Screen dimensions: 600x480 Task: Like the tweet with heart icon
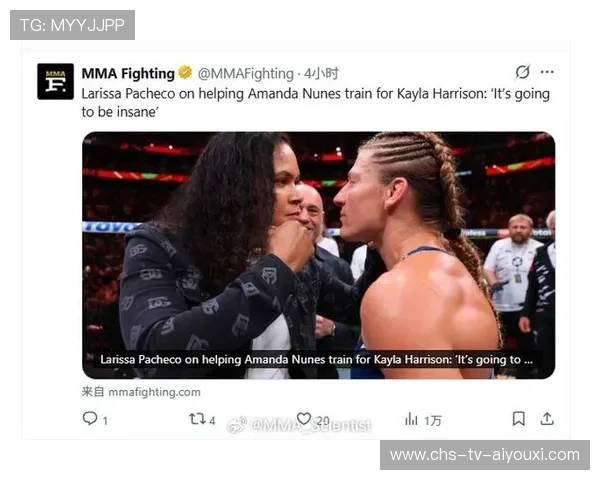[304, 419]
